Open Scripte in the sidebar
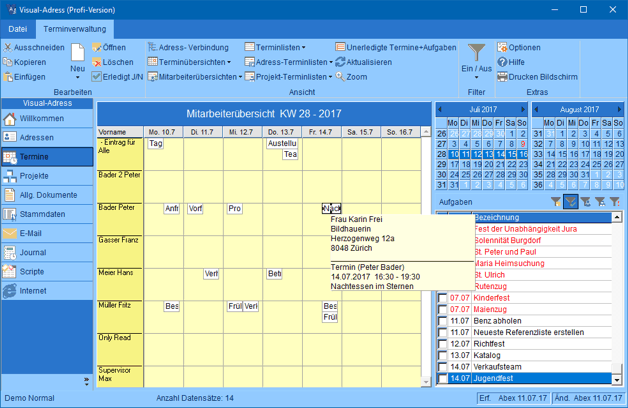Viewport: 628px width, 408px height. pos(47,271)
